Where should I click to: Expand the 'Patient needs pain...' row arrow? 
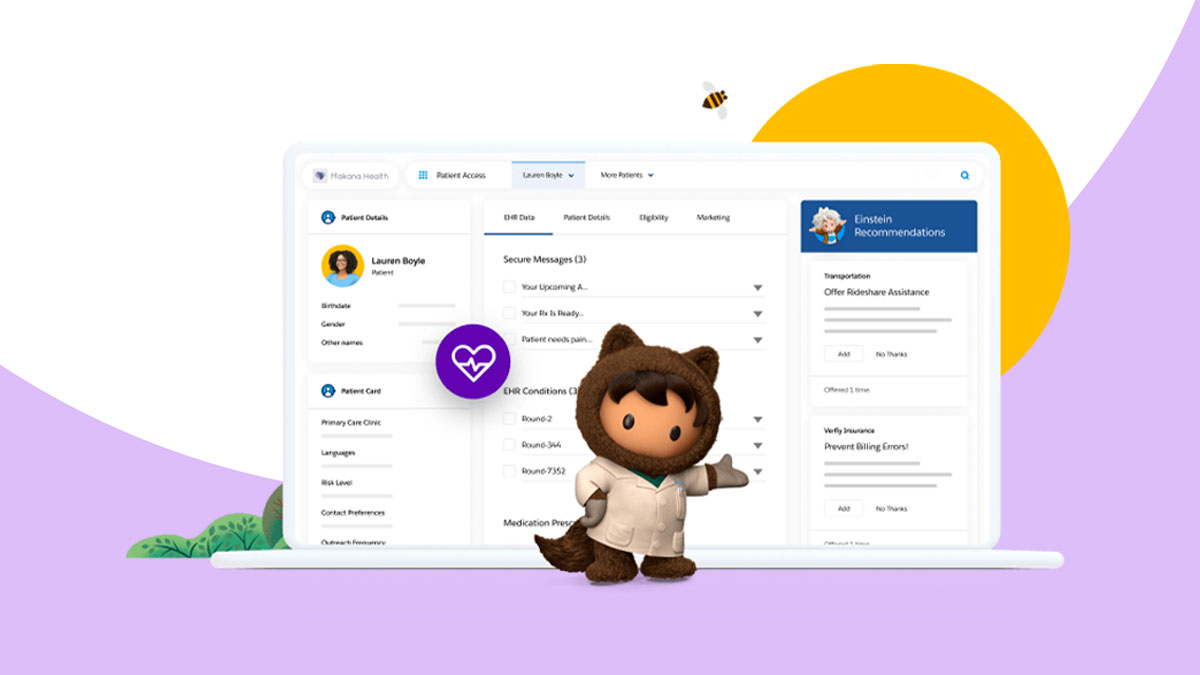(758, 340)
